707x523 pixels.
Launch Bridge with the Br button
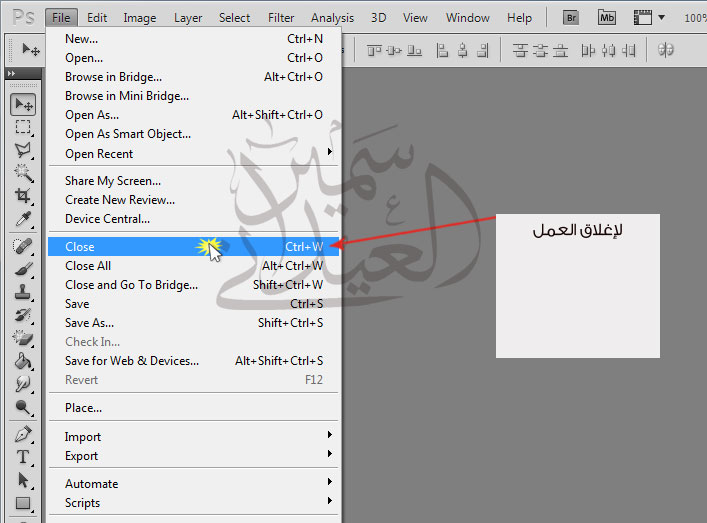pos(571,18)
